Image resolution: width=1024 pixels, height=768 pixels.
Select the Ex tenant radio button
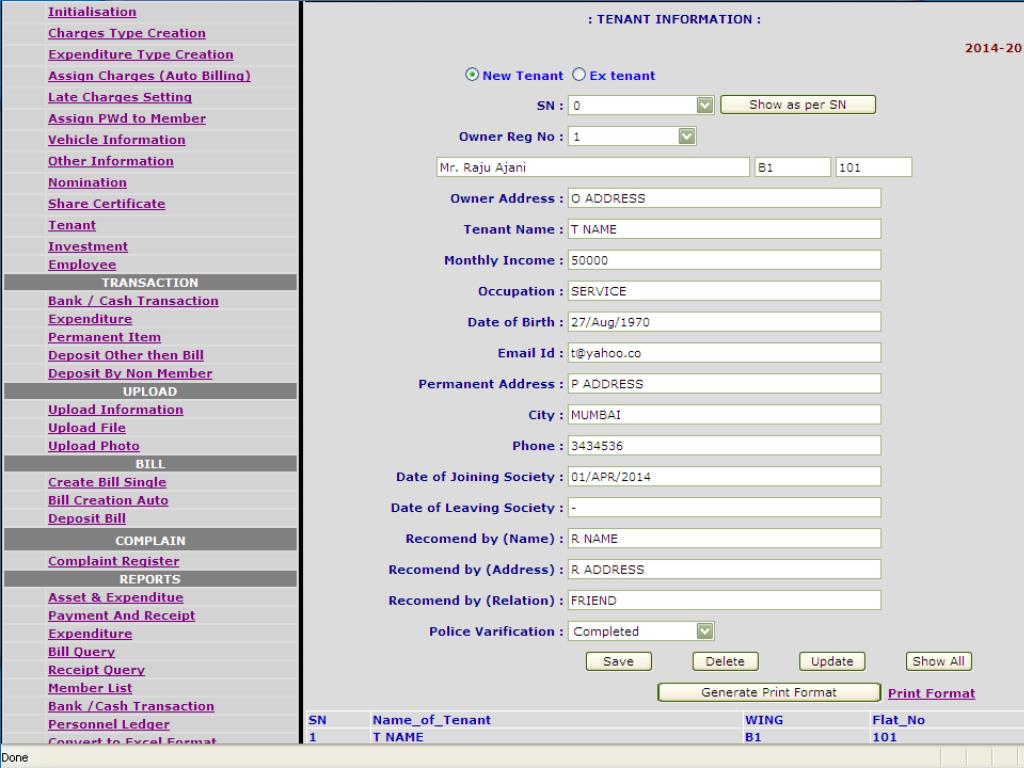coord(579,74)
